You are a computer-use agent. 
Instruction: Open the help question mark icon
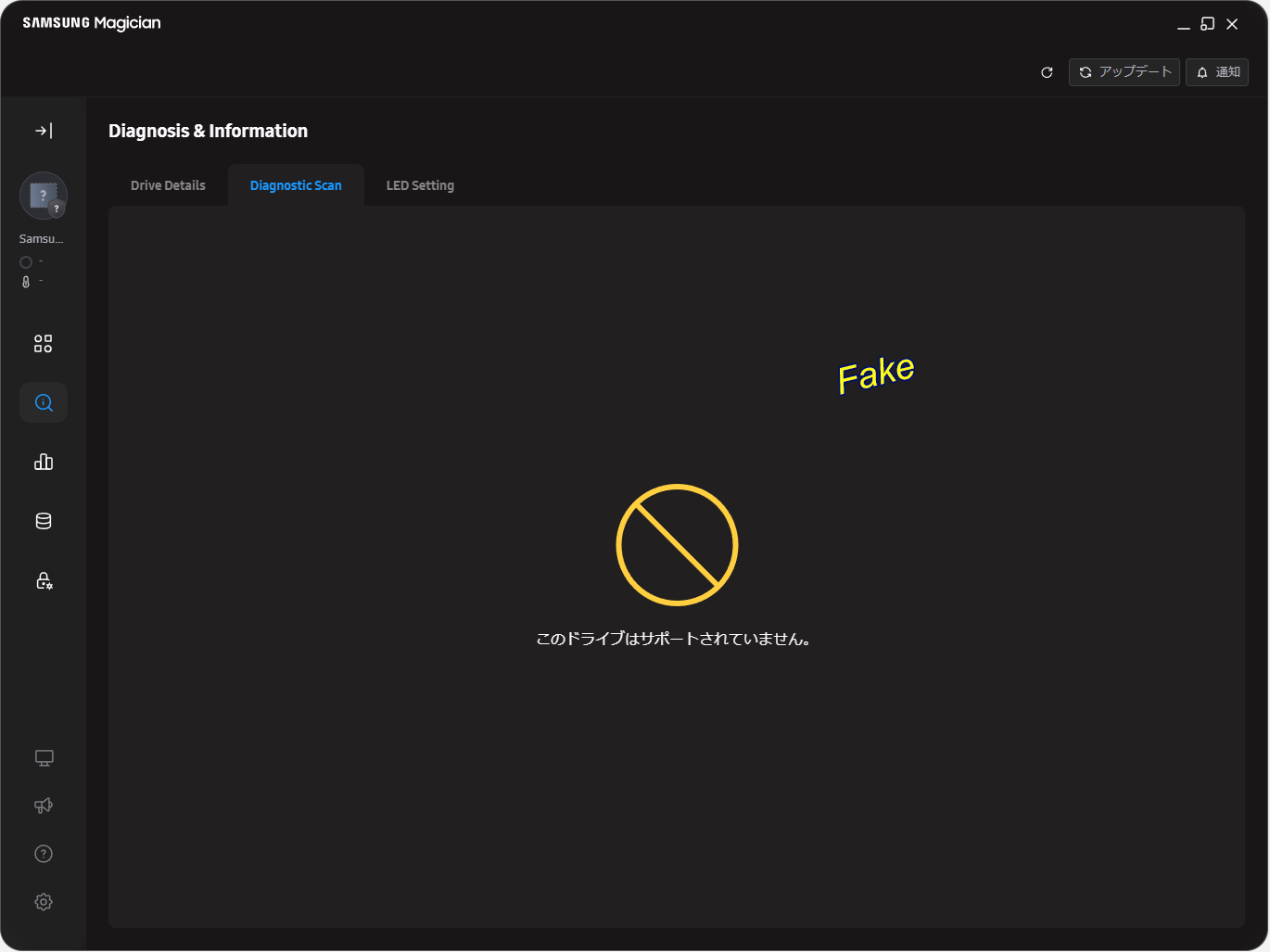(x=44, y=854)
